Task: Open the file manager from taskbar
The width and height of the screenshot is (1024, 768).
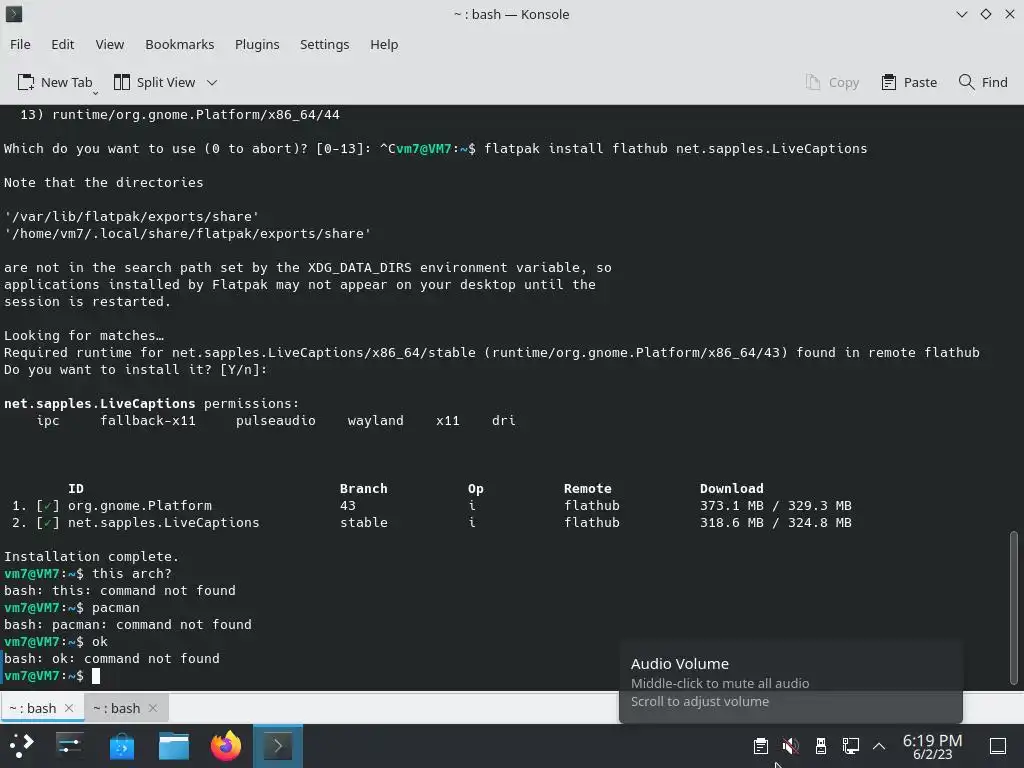Action: pos(174,745)
